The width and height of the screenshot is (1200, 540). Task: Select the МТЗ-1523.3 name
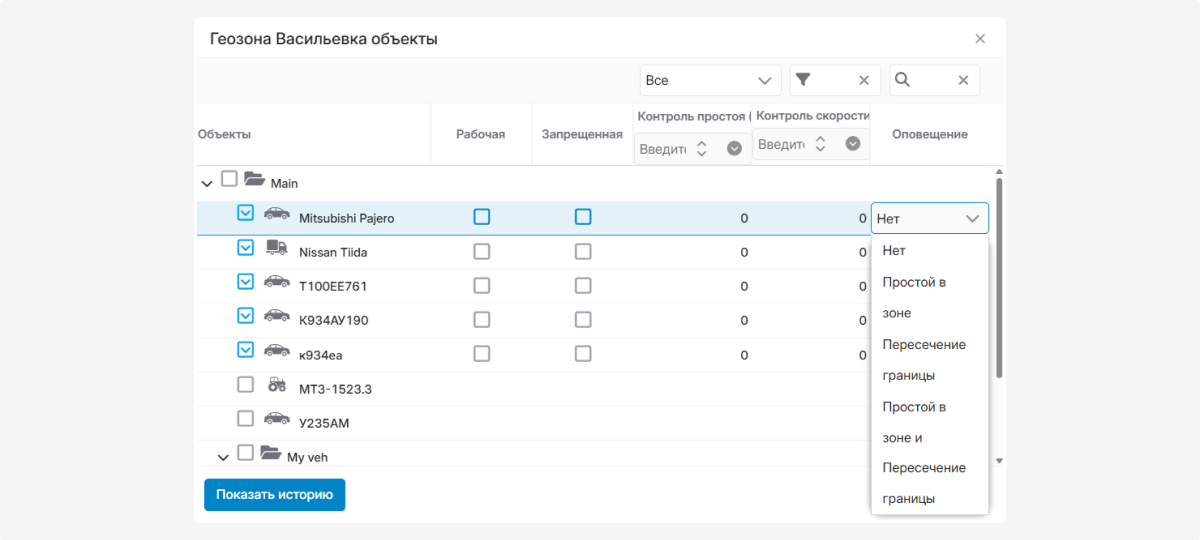click(x=336, y=389)
